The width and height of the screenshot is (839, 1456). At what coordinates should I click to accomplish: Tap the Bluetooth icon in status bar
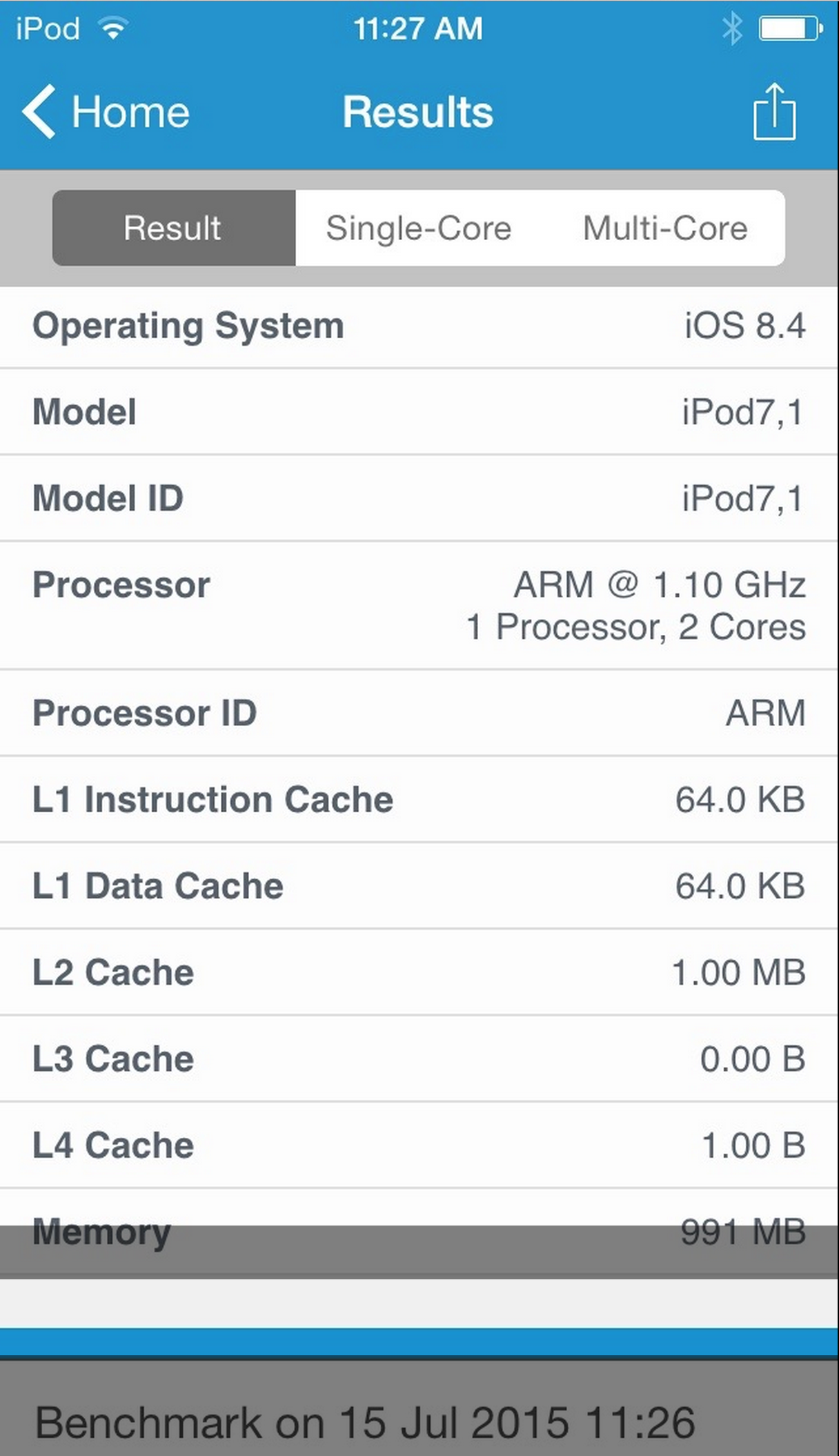730,28
